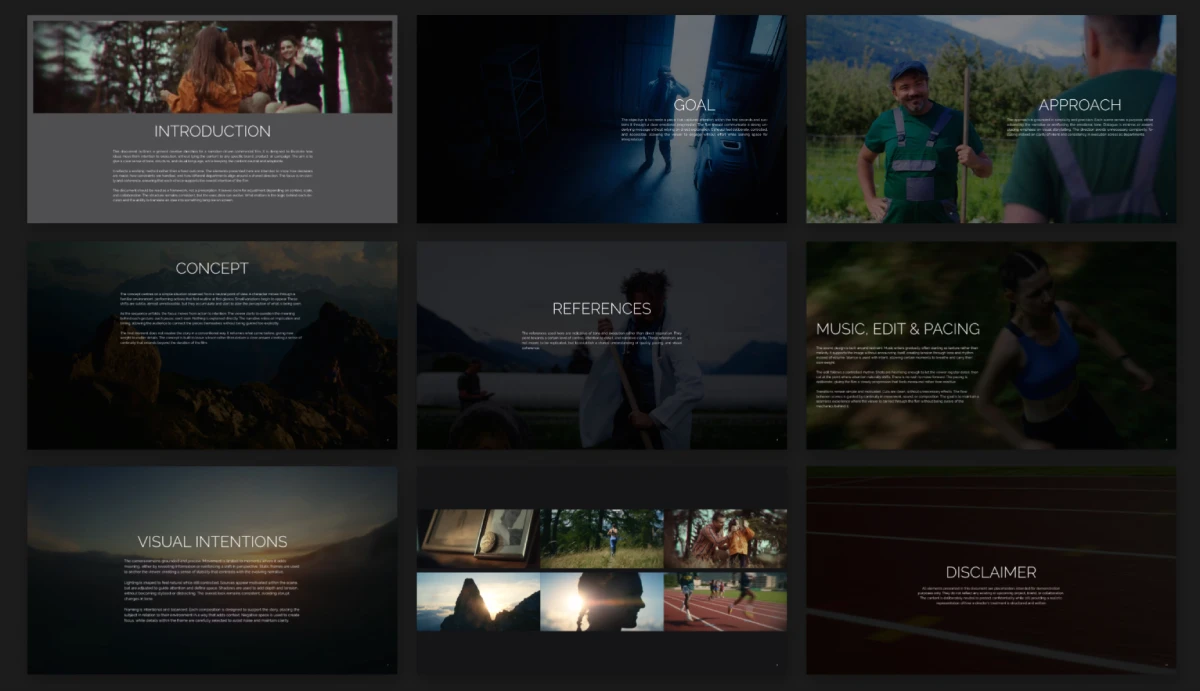Select the runner on grassy forest trail photo

[x=602, y=538]
